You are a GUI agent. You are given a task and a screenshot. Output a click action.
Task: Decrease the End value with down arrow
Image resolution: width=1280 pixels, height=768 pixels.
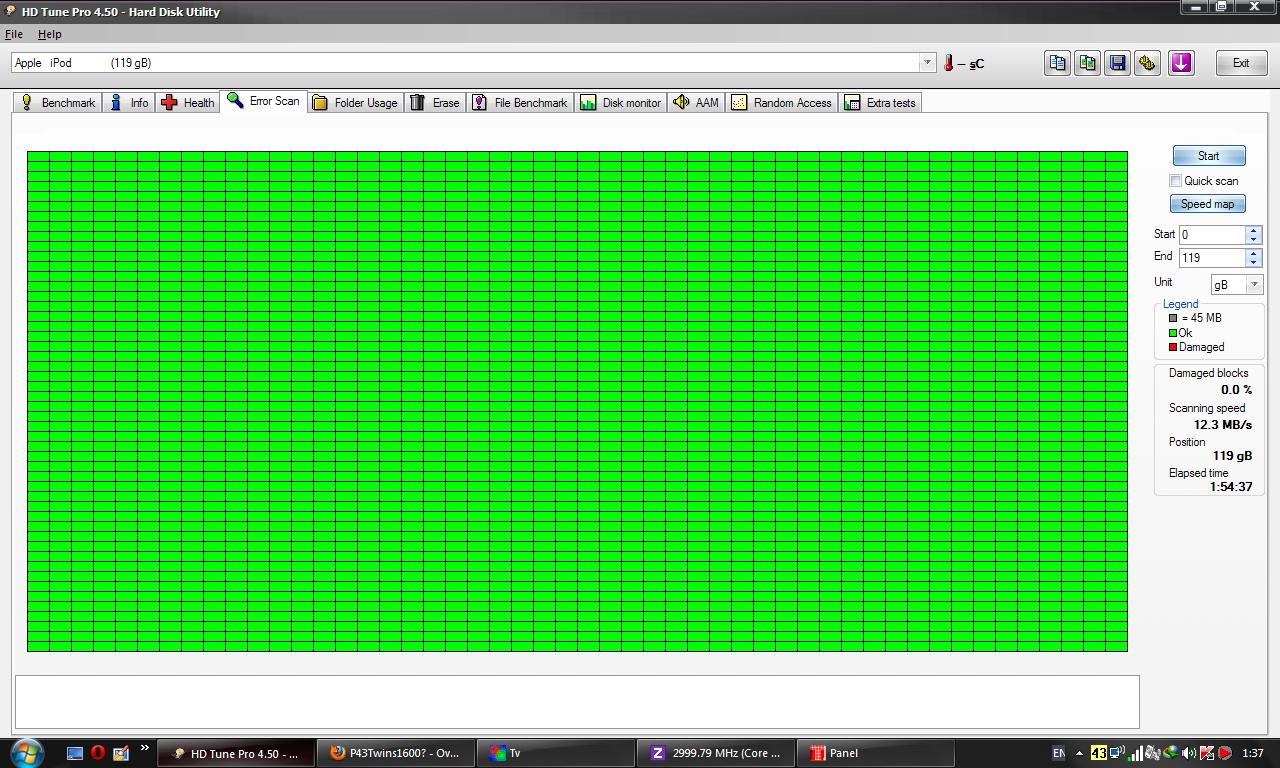pos(1253,262)
